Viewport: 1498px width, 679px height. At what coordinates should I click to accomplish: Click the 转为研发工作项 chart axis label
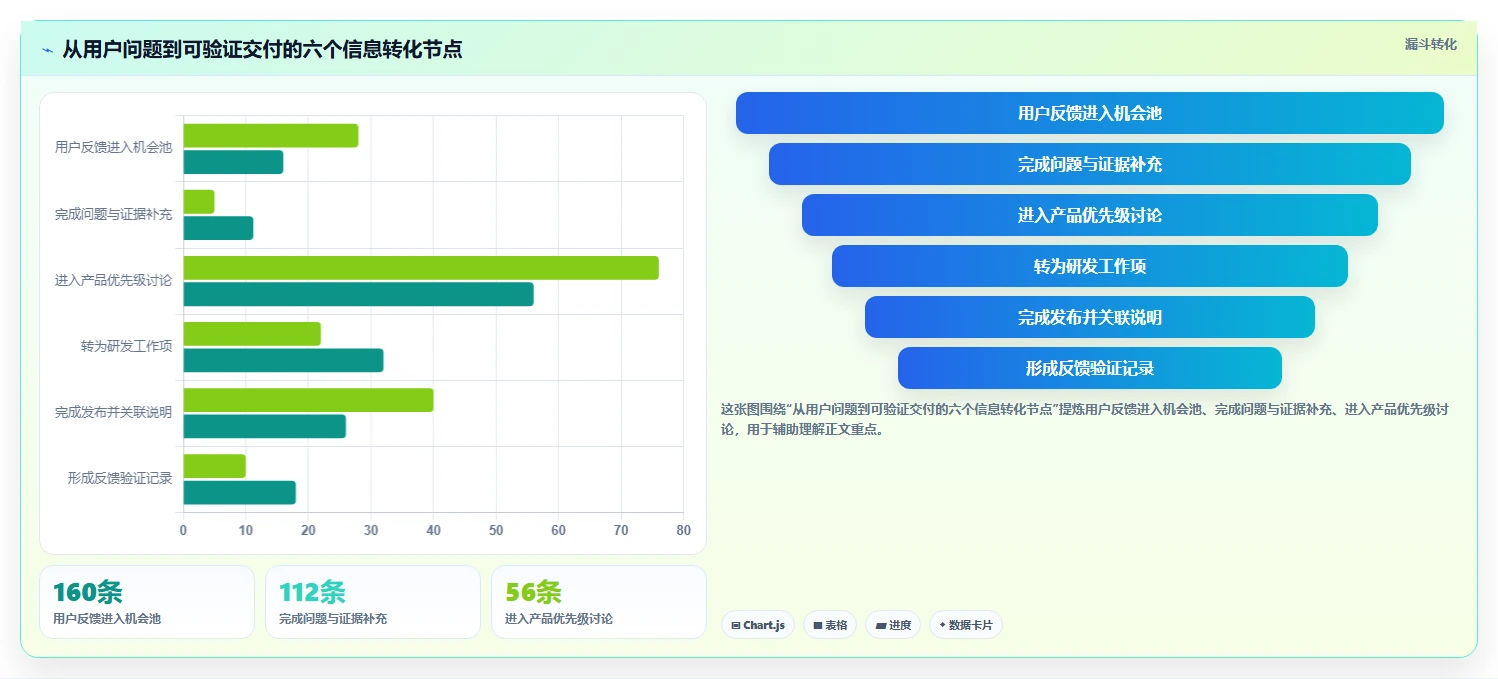point(126,346)
